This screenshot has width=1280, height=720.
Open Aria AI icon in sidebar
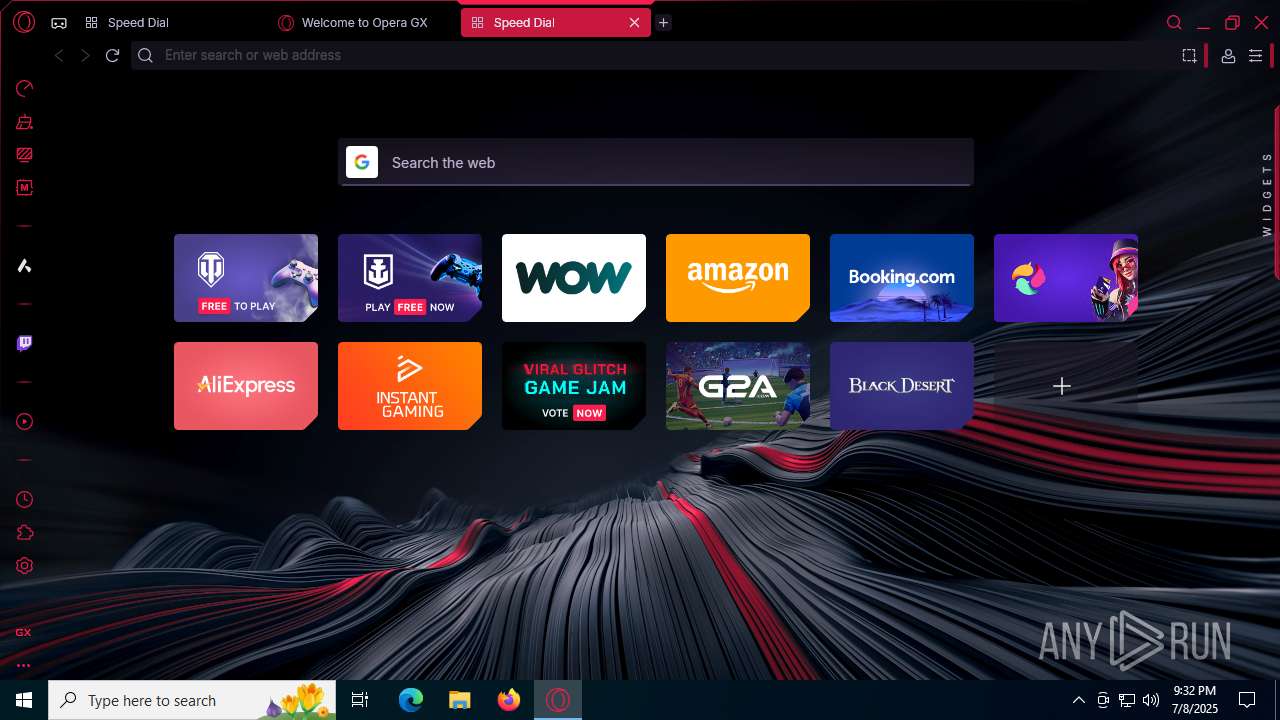24,265
